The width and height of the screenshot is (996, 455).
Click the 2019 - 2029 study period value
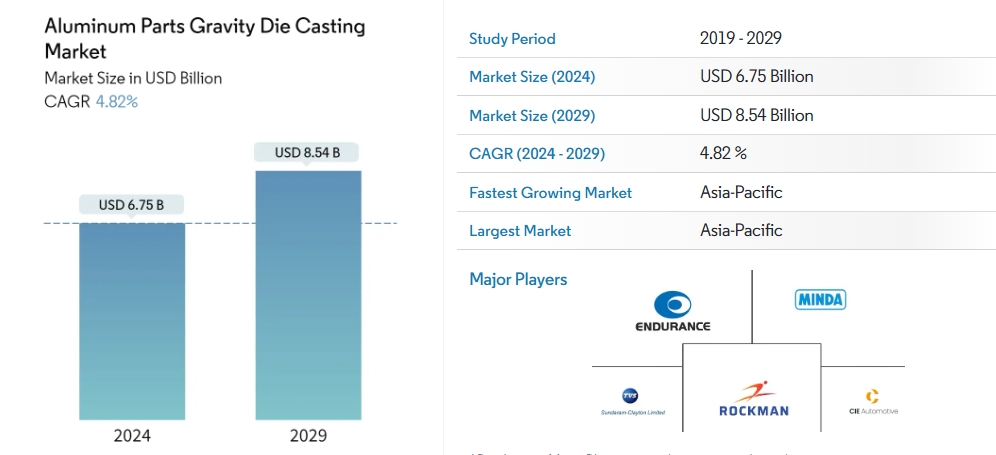(x=741, y=38)
